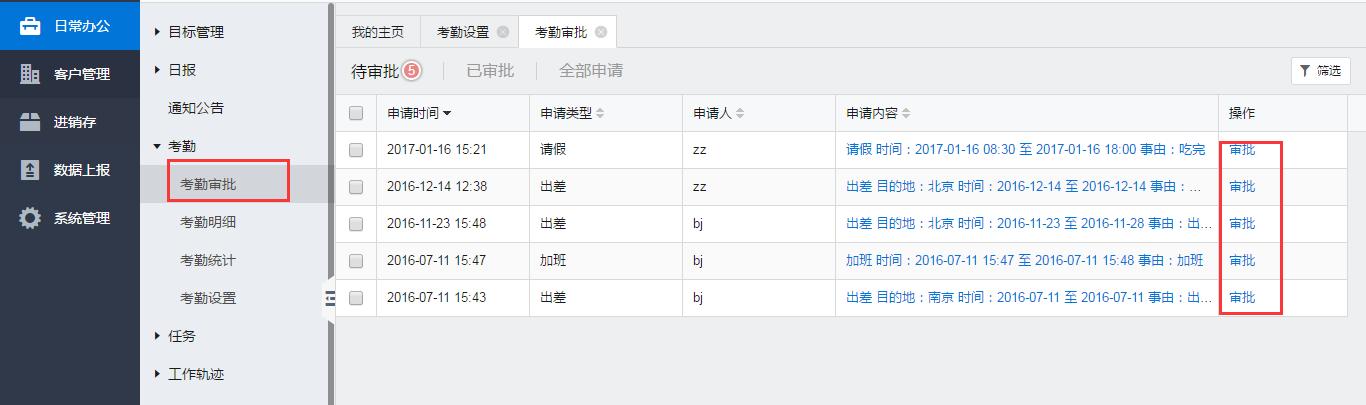The height and width of the screenshot is (405, 1366).
Task: Close the 考勤设置 tab
Action: coord(503,32)
